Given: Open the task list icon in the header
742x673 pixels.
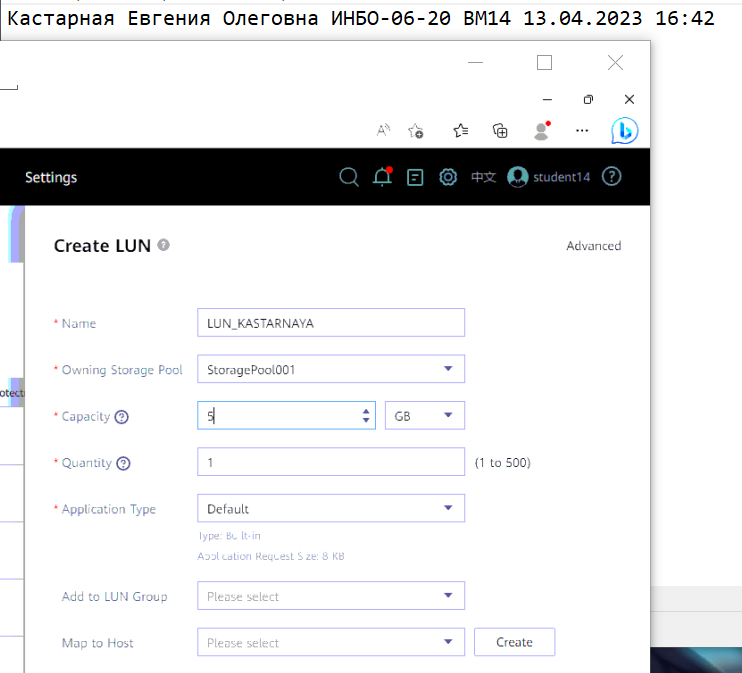Looking at the screenshot, I should click(415, 177).
